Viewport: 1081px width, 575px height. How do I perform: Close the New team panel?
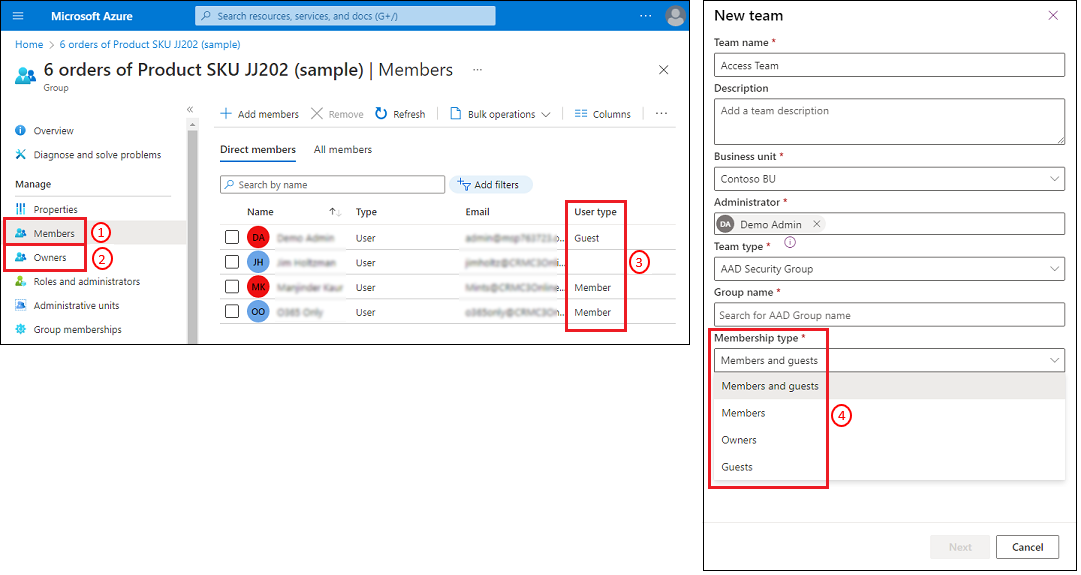click(x=1053, y=15)
